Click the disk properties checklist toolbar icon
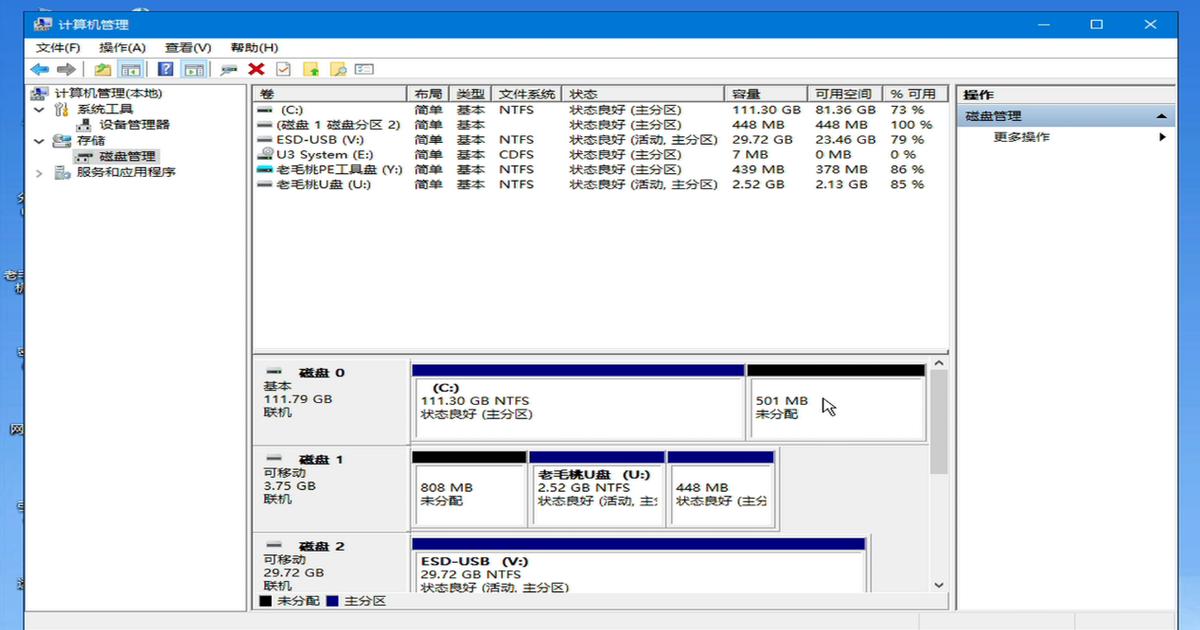This screenshot has width=1200, height=630. pyautogui.click(x=284, y=68)
